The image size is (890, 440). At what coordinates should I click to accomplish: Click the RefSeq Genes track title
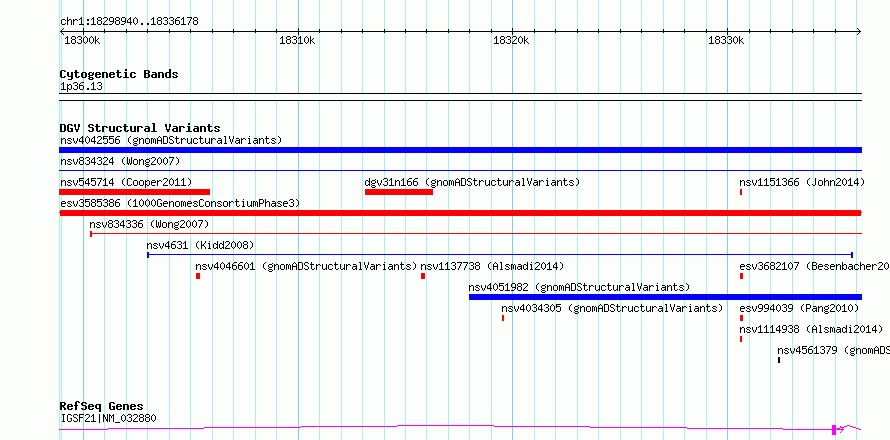(101, 407)
